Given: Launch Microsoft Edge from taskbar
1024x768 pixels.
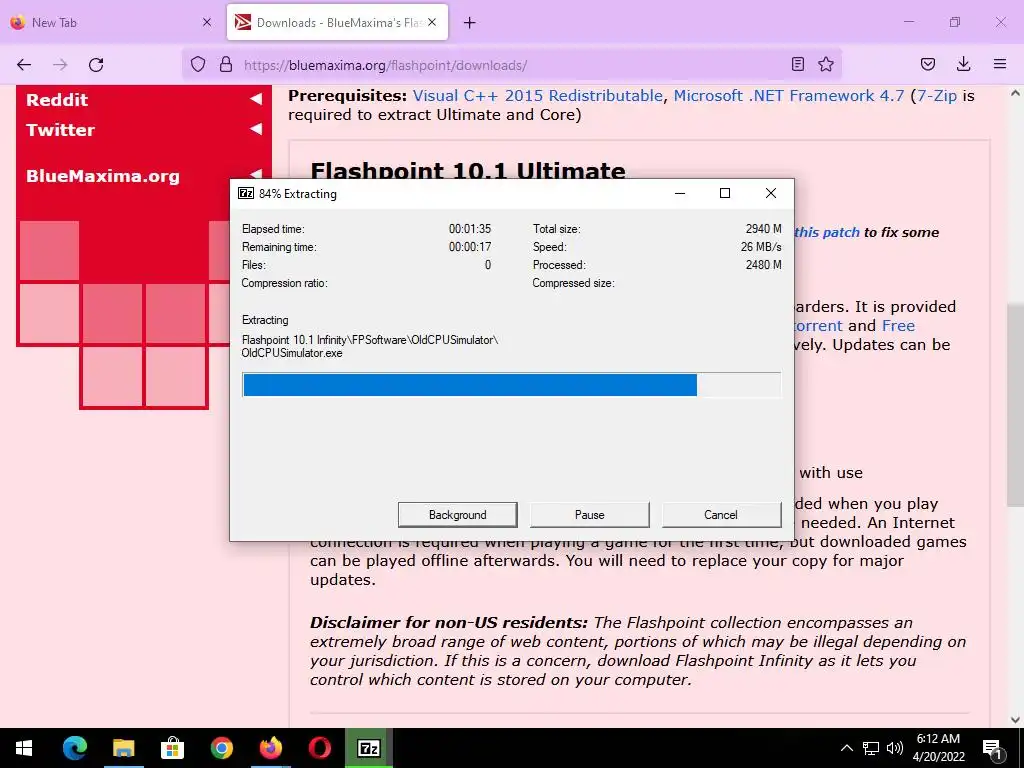Looking at the screenshot, I should (x=74, y=748).
